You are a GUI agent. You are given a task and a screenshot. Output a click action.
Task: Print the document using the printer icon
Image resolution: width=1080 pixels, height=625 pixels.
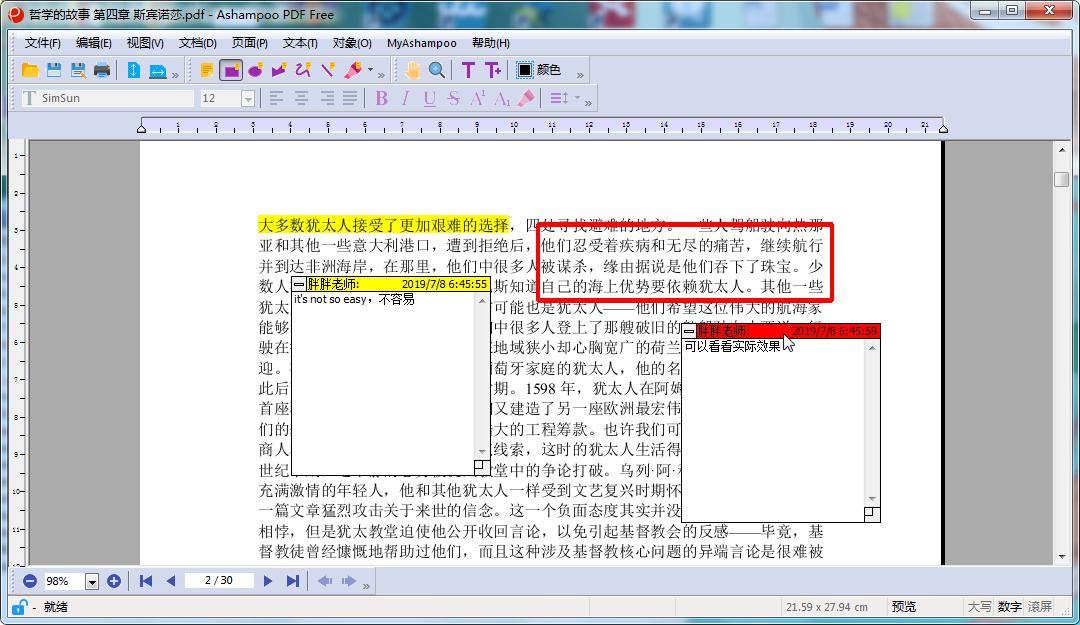click(x=102, y=70)
